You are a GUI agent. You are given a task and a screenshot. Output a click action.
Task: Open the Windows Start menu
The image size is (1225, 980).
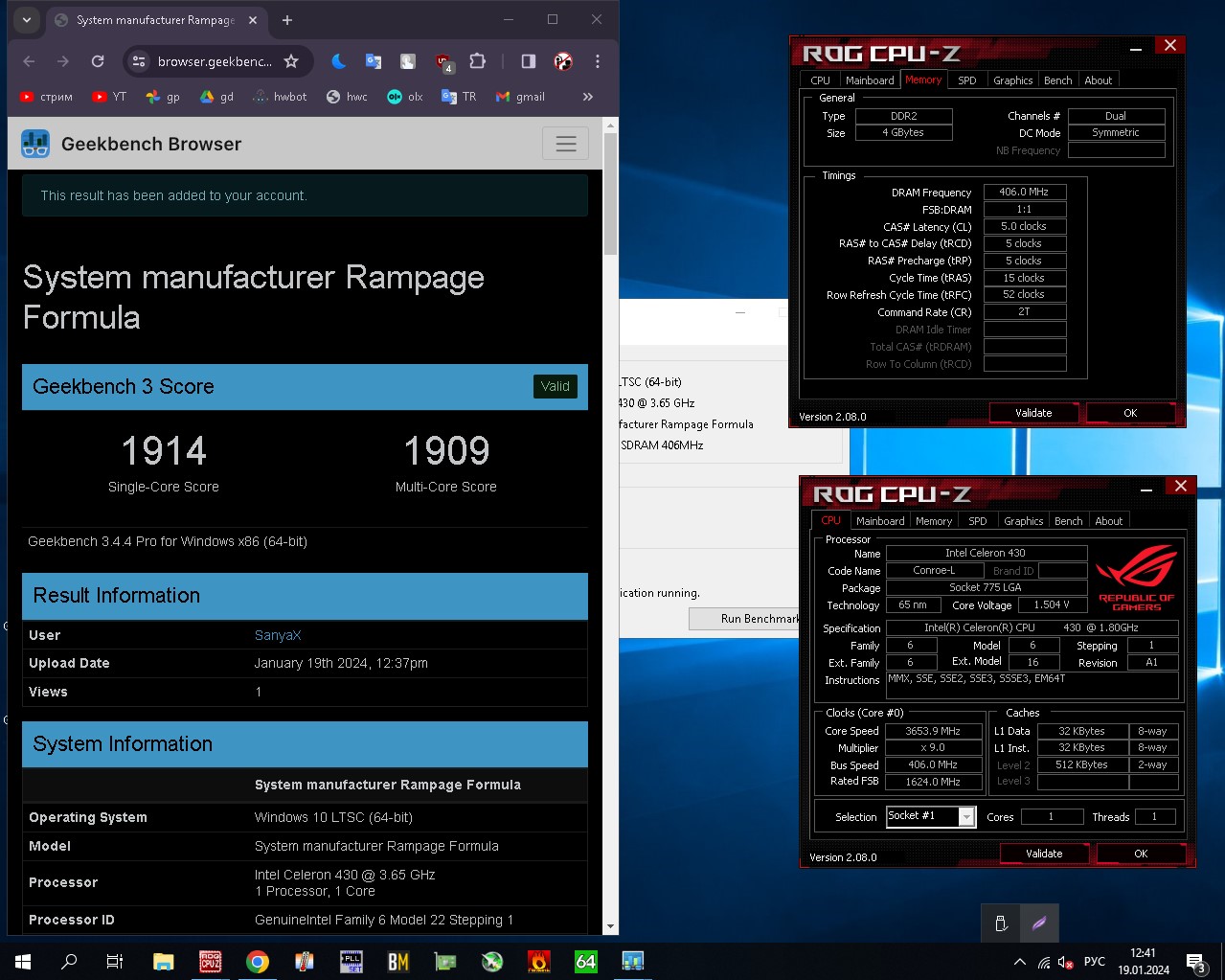(23, 961)
